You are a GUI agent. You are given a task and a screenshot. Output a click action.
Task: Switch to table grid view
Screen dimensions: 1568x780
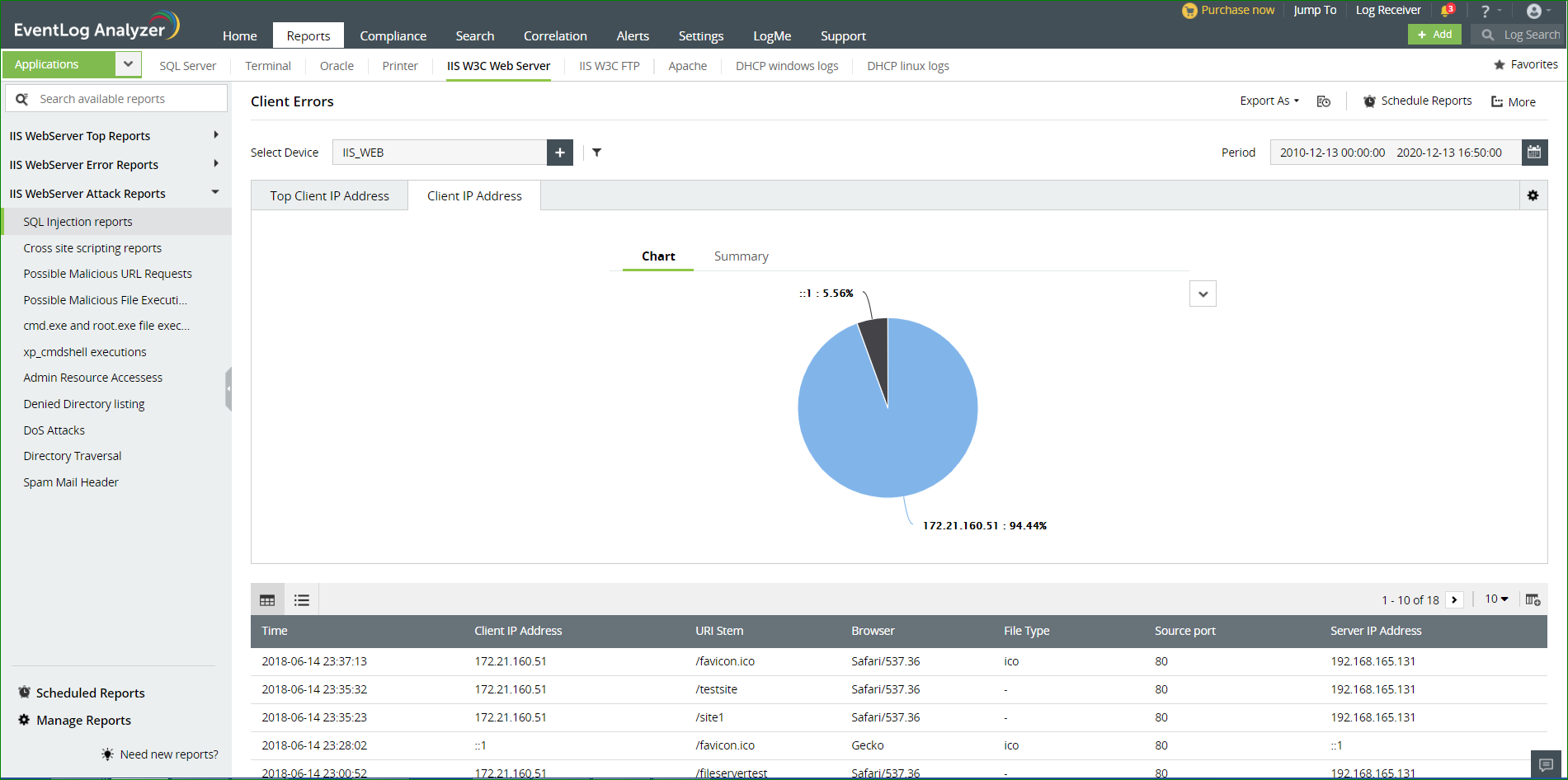267,600
